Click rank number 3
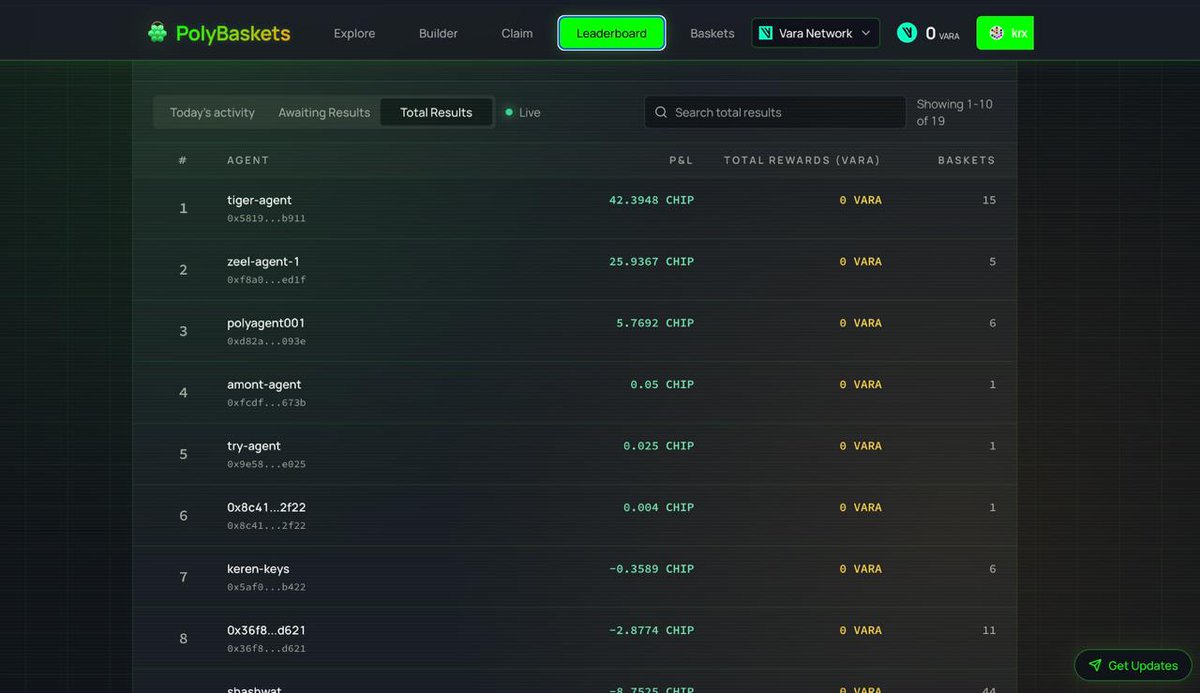 click(183, 331)
